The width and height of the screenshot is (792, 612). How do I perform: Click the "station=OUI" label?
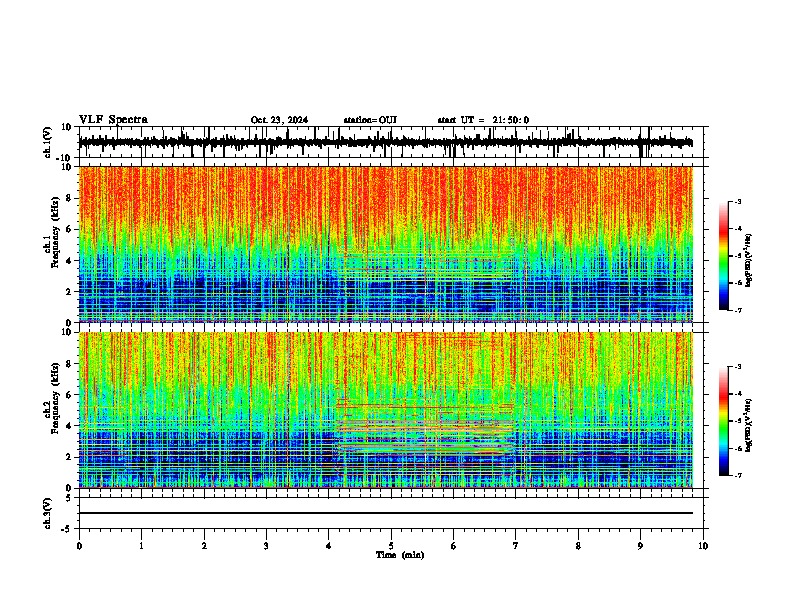(x=370, y=120)
